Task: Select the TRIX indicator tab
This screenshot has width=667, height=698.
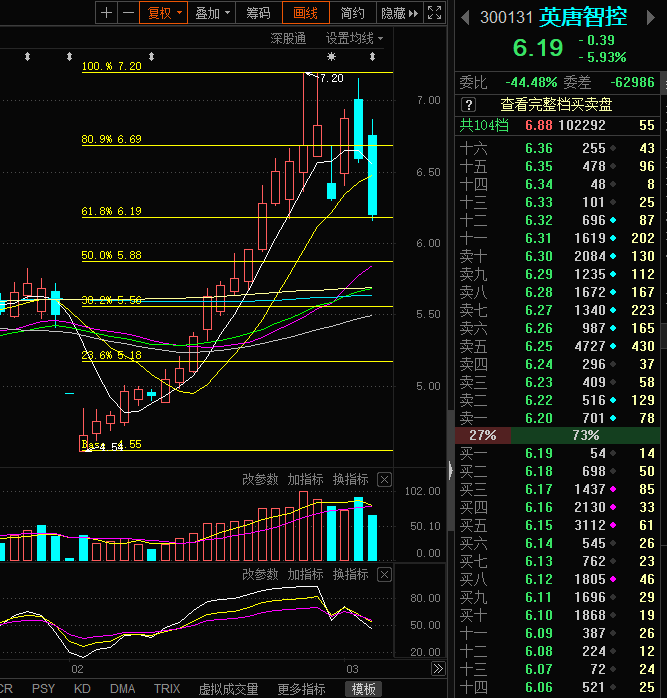Action: click(167, 689)
